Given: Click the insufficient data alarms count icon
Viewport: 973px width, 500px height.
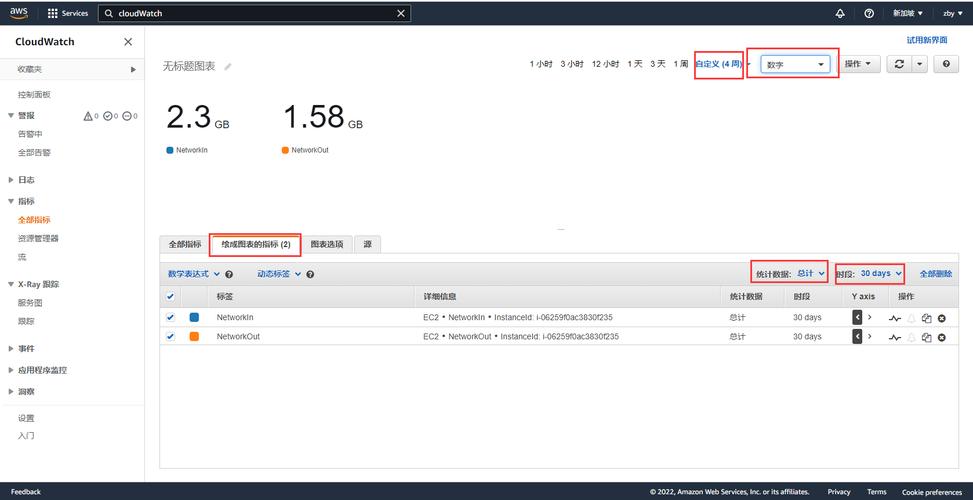Looking at the screenshot, I should coord(129,116).
